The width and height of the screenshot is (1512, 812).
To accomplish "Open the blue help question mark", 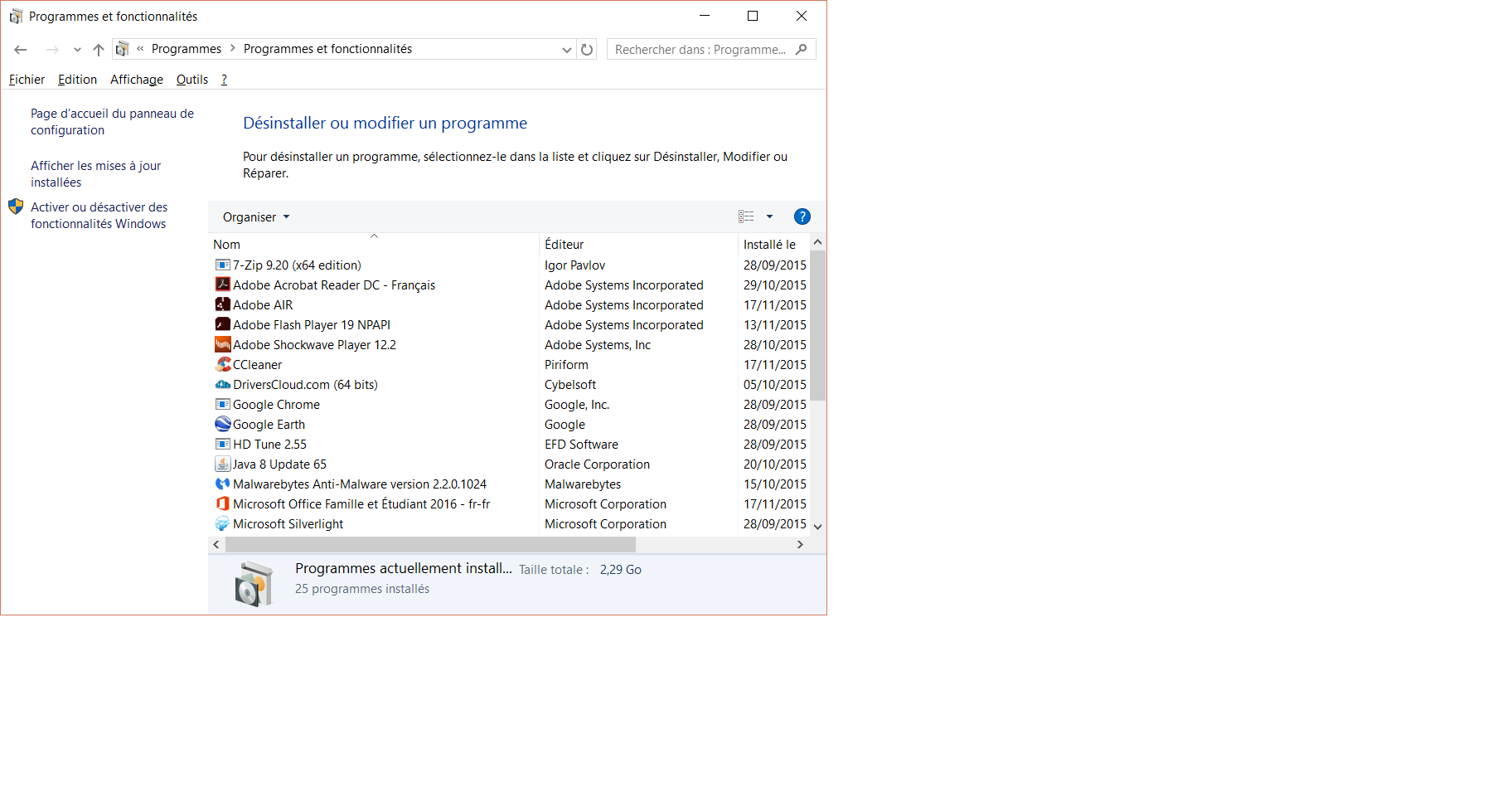I will (802, 216).
